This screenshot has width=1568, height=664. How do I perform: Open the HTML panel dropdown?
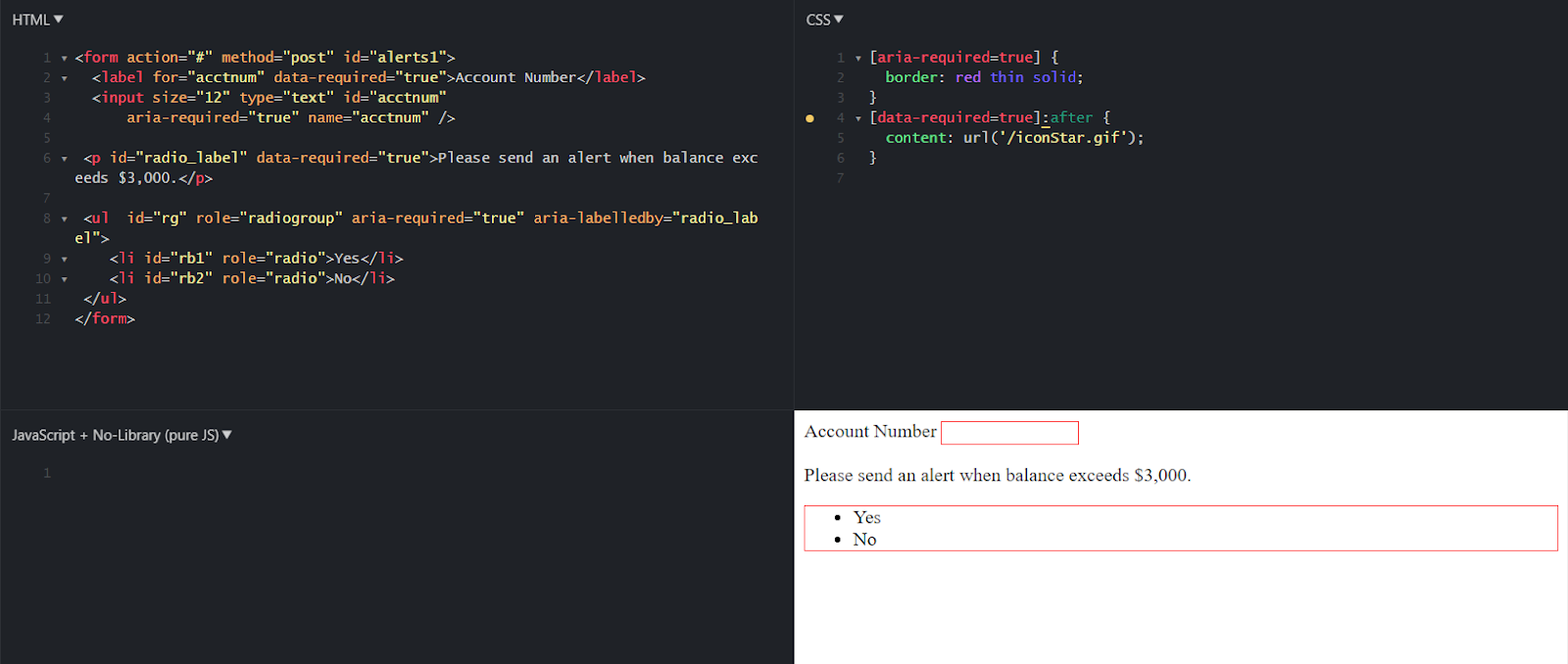pos(37,20)
